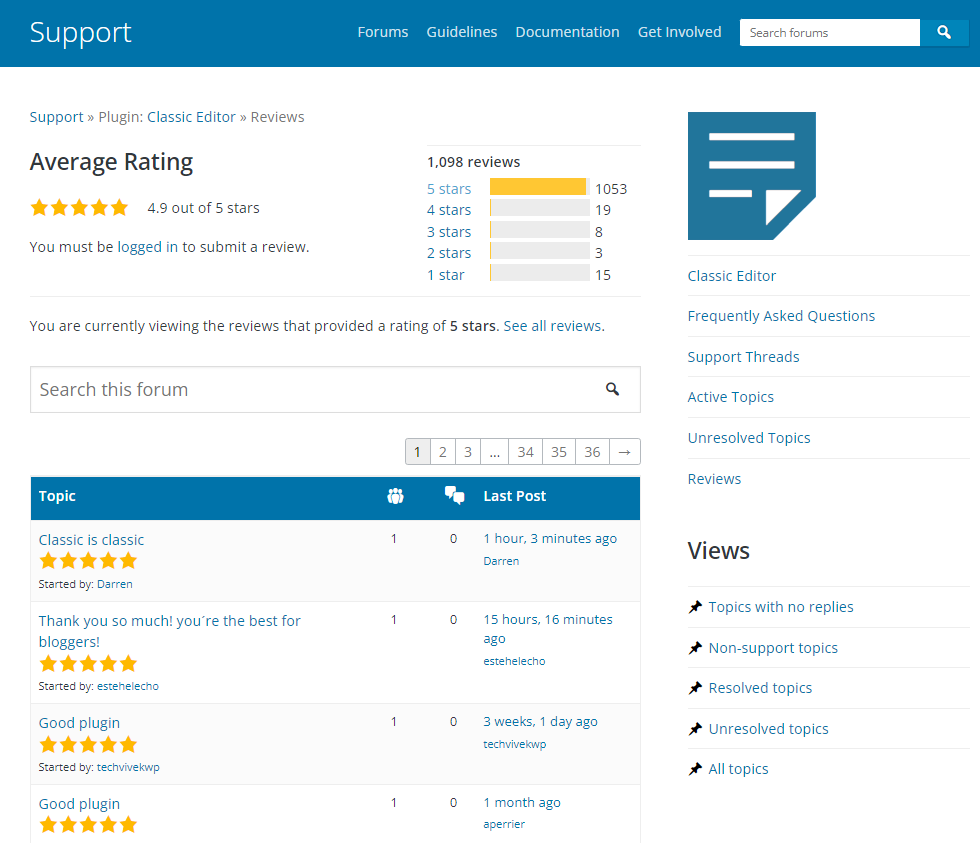The height and width of the screenshot is (843, 980).
Task: Go to pagination page 34
Action: [x=526, y=452]
